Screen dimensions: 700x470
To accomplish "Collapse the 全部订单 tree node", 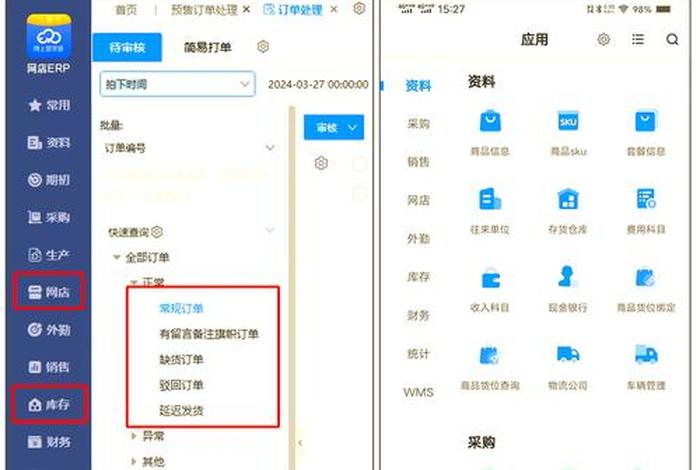I will (117, 257).
